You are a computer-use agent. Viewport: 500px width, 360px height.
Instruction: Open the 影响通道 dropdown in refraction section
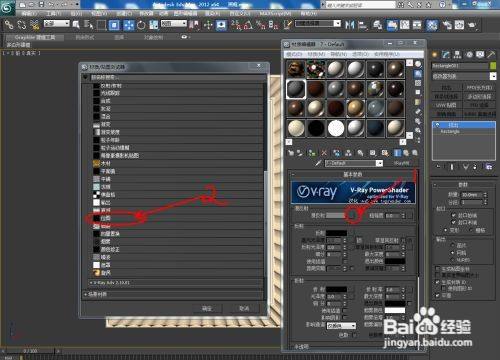341,325
